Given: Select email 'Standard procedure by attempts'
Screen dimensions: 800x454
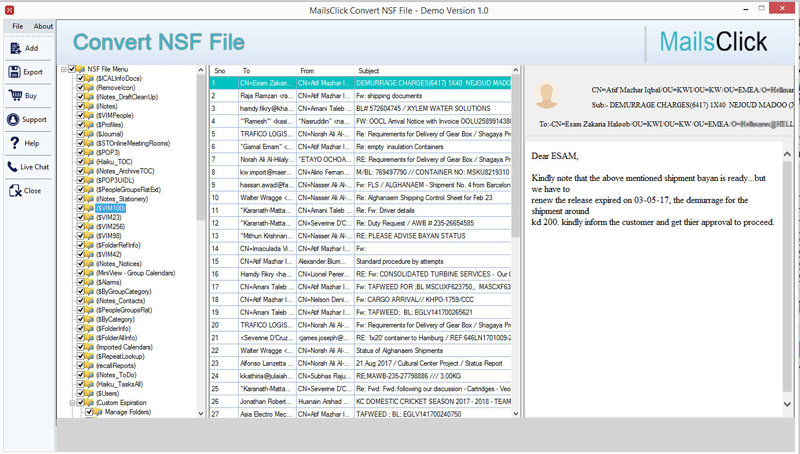Looking at the screenshot, I should [360, 262].
